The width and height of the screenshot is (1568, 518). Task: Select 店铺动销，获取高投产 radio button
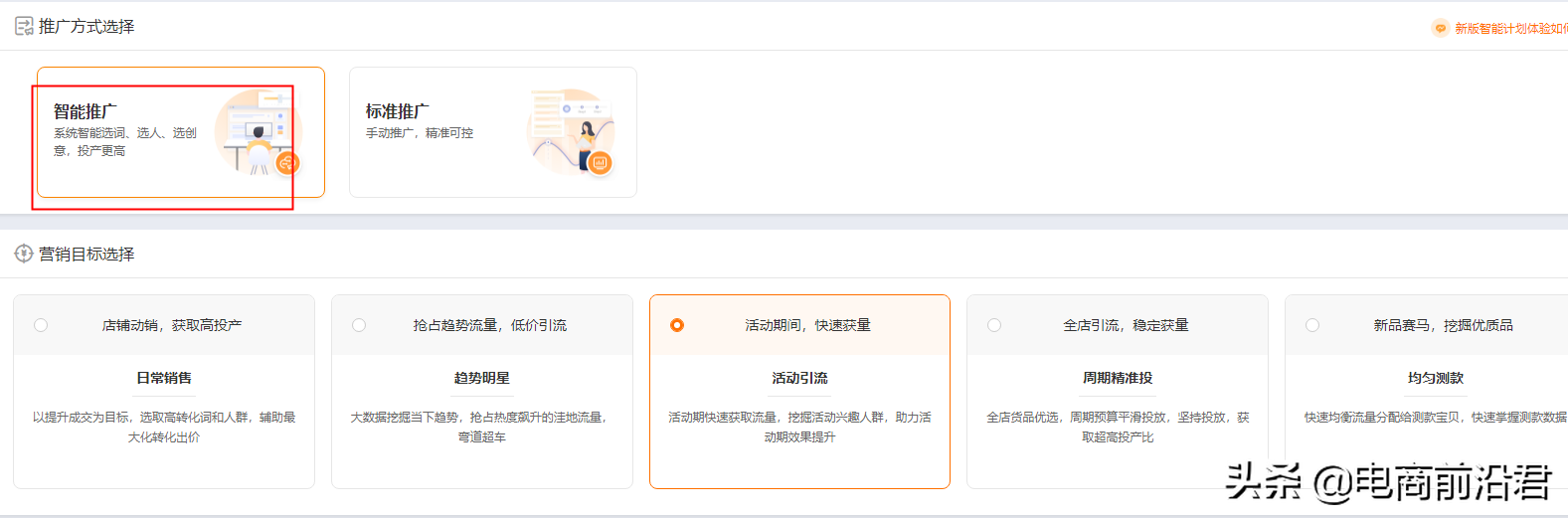[x=41, y=325]
